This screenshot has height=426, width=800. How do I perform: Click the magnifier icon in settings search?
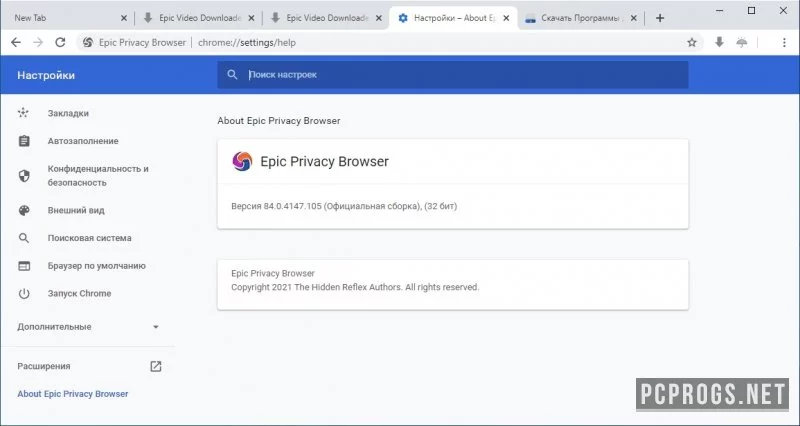tap(232, 74)
